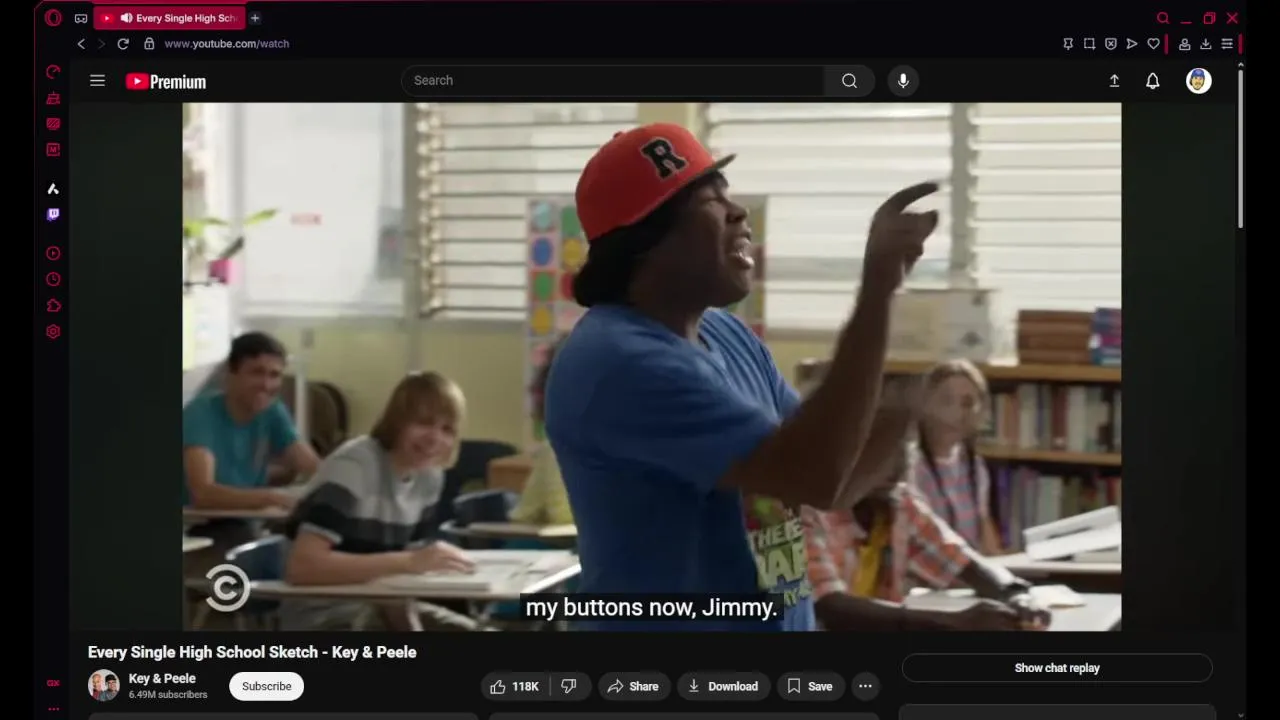1280x720 pixels.
Task: Open the GX Corner icon beside tab
Action: [81, 18]
